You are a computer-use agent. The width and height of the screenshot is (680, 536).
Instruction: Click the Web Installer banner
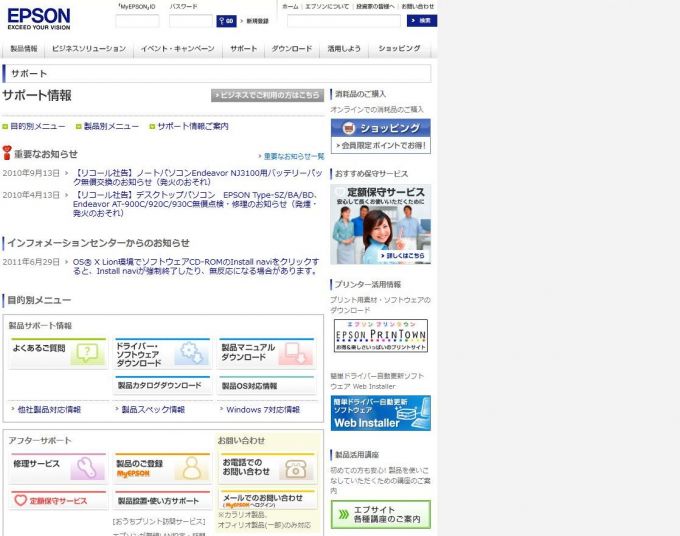click(x=381, y=413)
